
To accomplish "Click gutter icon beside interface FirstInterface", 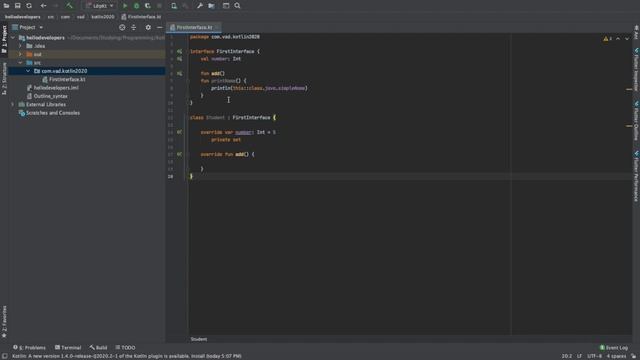I will [179, 51].
